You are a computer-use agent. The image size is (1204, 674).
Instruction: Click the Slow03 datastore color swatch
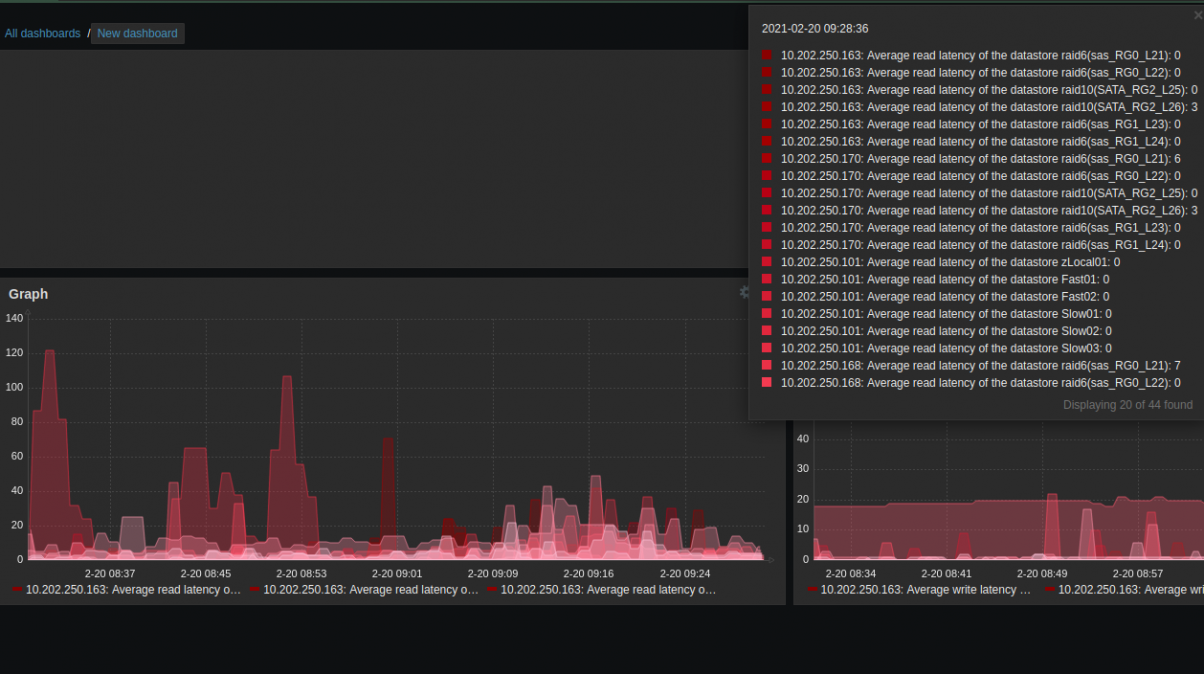(x=767, y=348)
